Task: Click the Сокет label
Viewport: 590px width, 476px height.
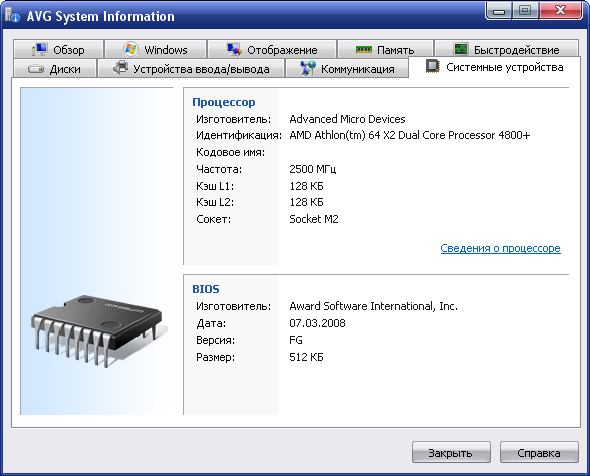Action: 213,219
